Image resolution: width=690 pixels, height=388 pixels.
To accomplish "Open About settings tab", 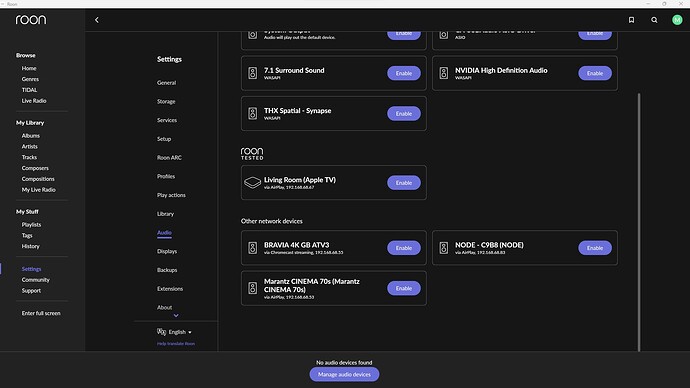I will (x=165, y=307).
